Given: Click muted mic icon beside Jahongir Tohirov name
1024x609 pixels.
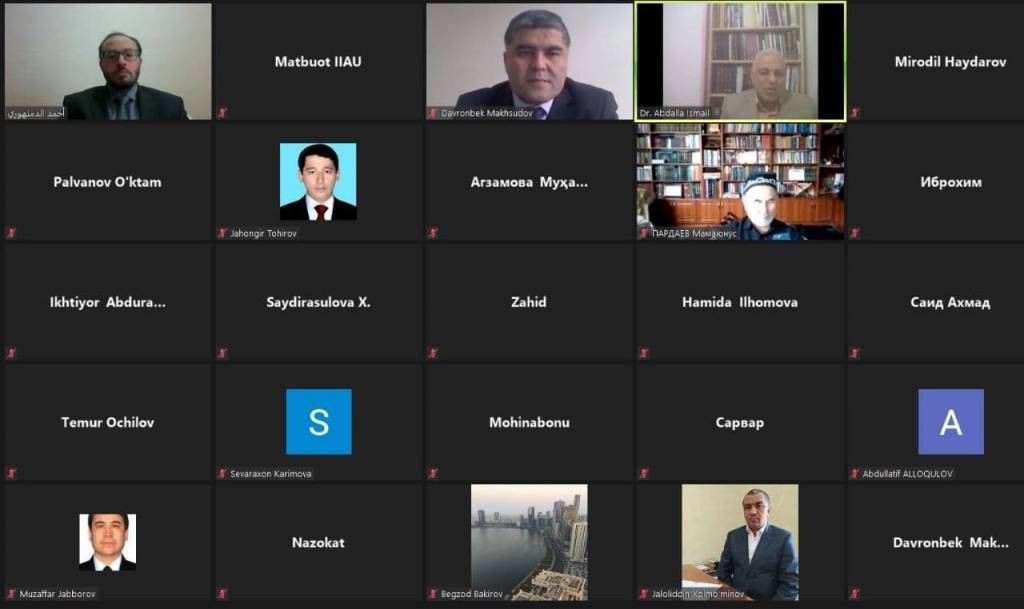Looking at the screenshot, I should [x=223, y=233].
